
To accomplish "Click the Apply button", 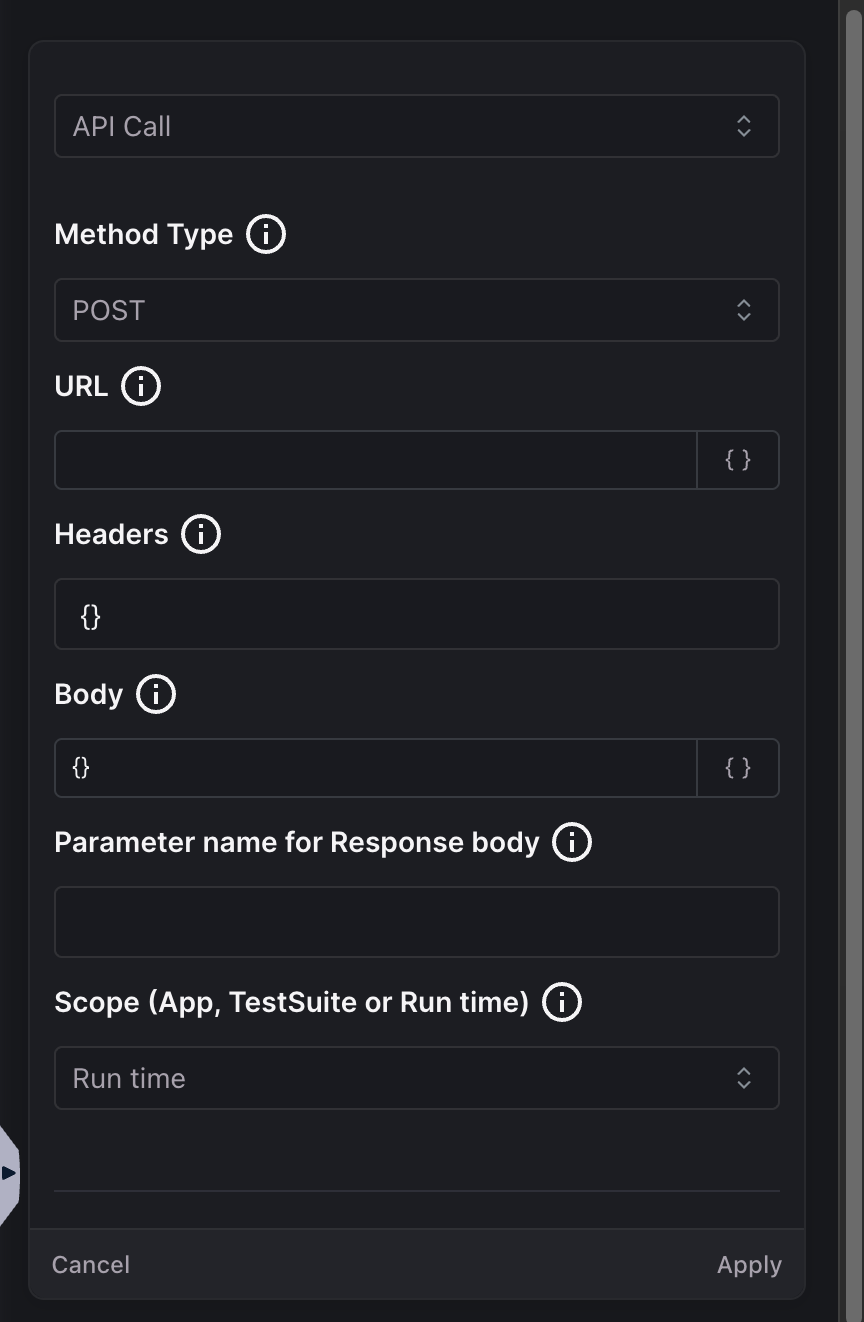I will (x=748, y=1264).
